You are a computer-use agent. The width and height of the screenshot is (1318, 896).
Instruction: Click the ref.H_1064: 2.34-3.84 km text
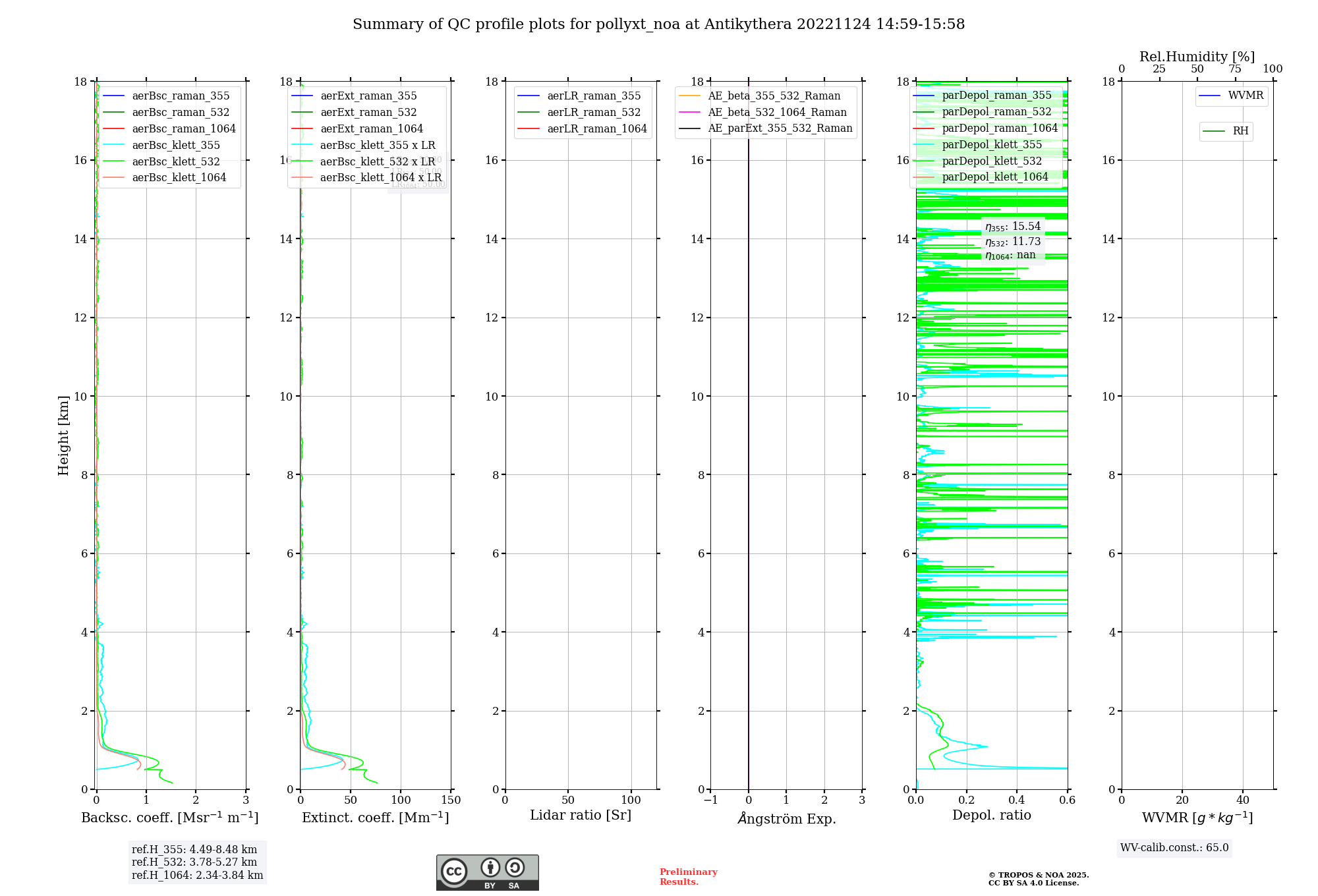click(x=197, y=876)
